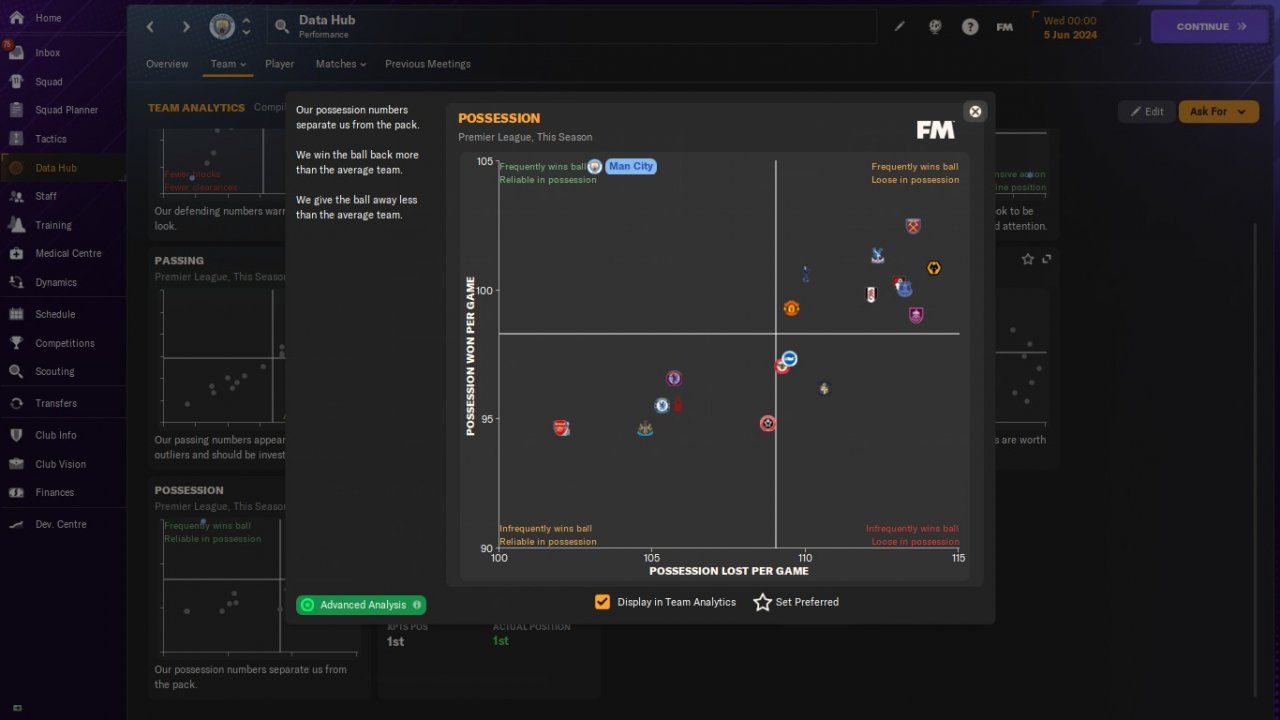Viewport: 1280px width, 720px height.
Task: Click the Squad shirt icon
Action: coord(16,82)
